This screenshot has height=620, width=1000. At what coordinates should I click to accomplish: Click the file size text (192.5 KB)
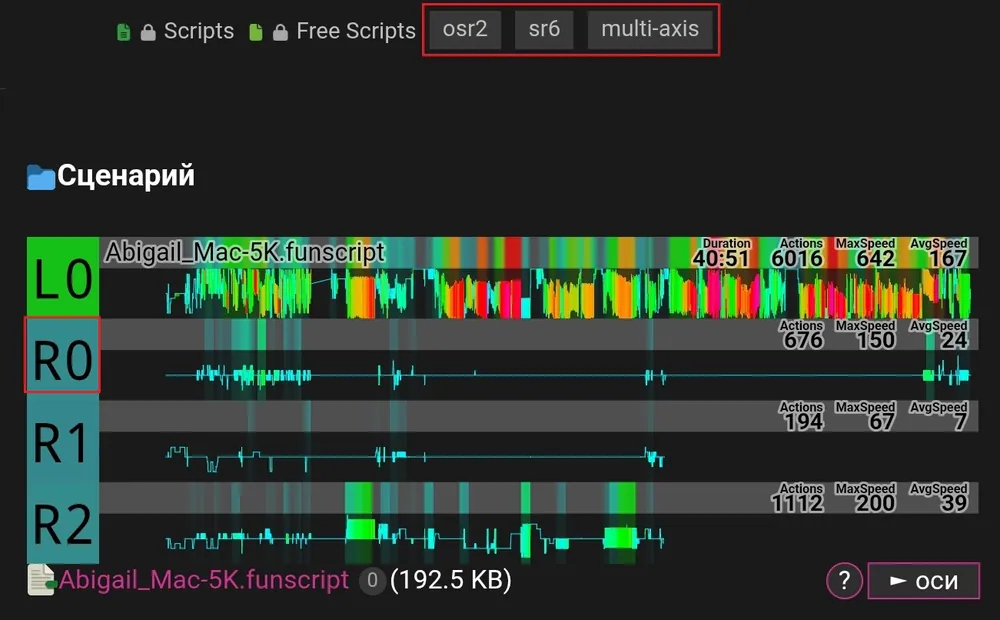451,580
